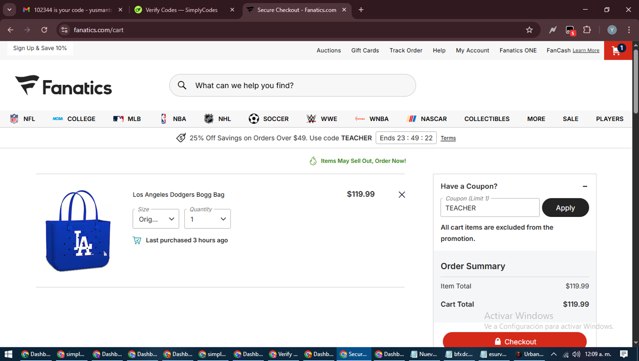Collapse the Have a Coupon section

point(585,186)
